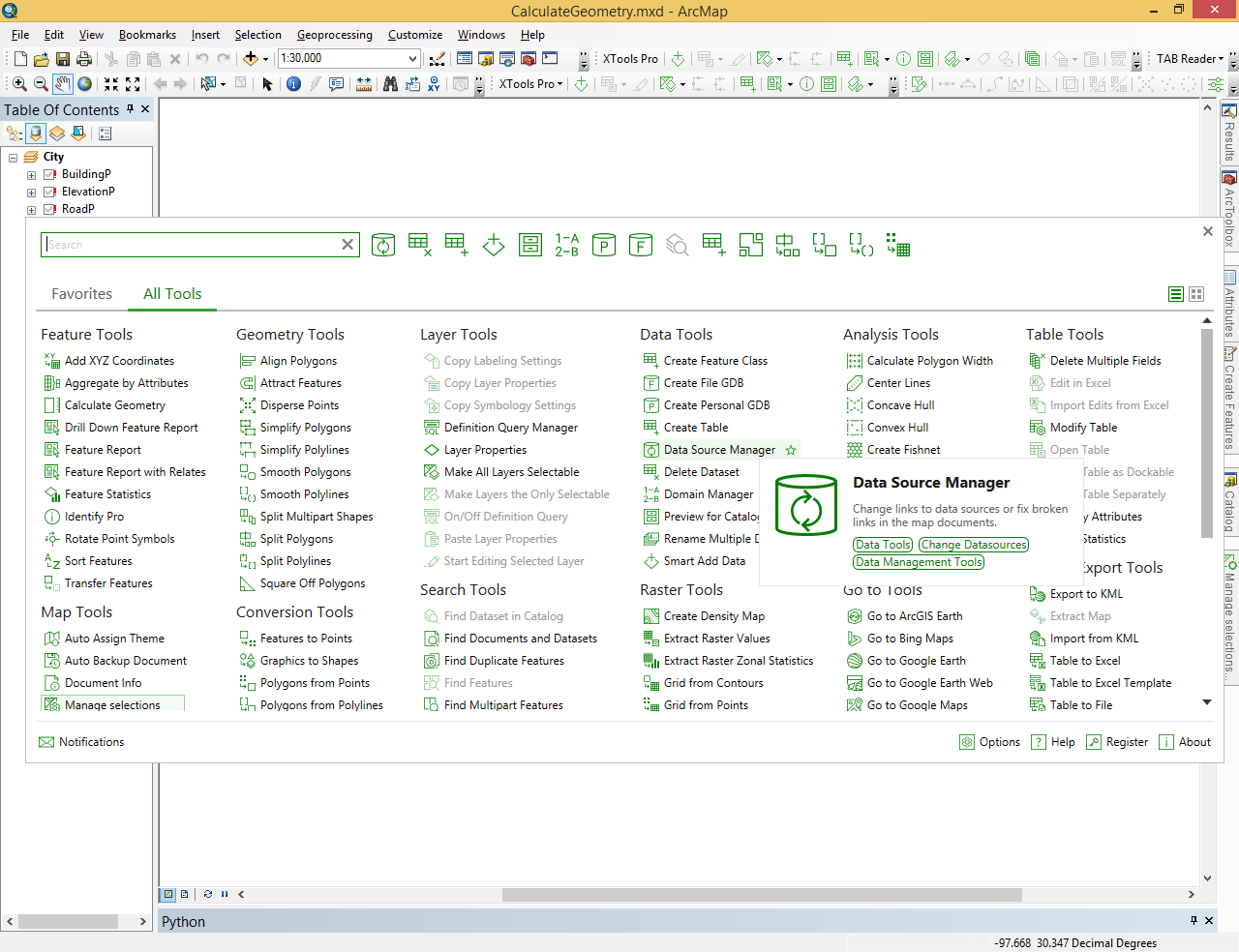Click the Create File GDB shortcut icon

click(641, 245)
